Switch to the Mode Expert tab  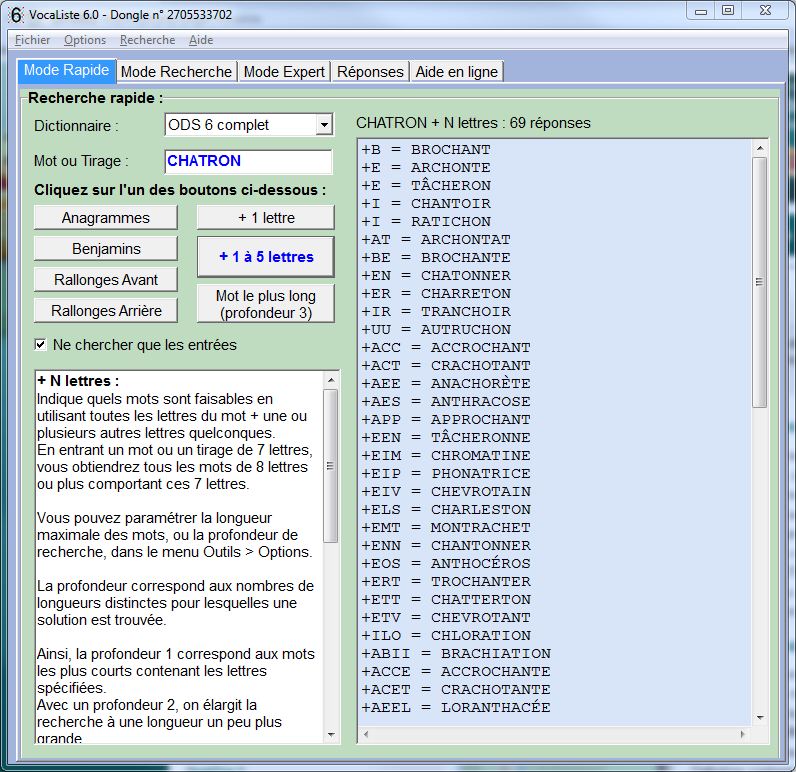(284, 72)
